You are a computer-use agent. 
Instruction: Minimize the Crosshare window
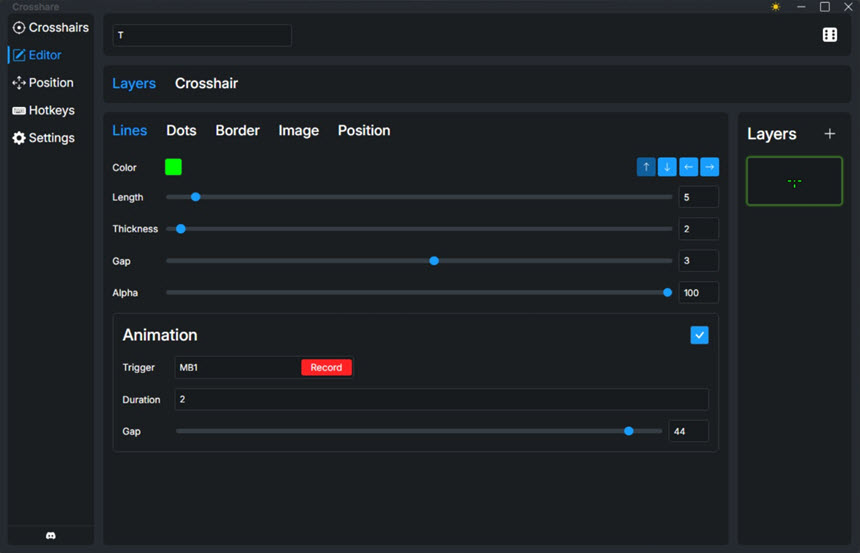pos(801,7)
